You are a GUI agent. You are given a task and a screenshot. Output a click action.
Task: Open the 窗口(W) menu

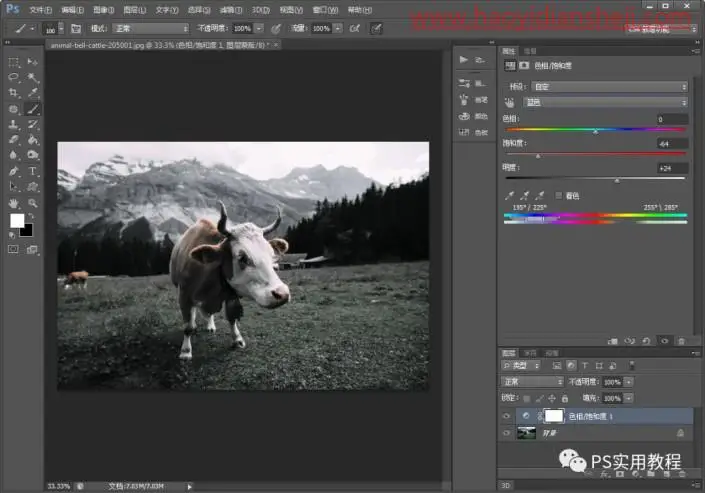pyautogui.click(x=325, y=9)
